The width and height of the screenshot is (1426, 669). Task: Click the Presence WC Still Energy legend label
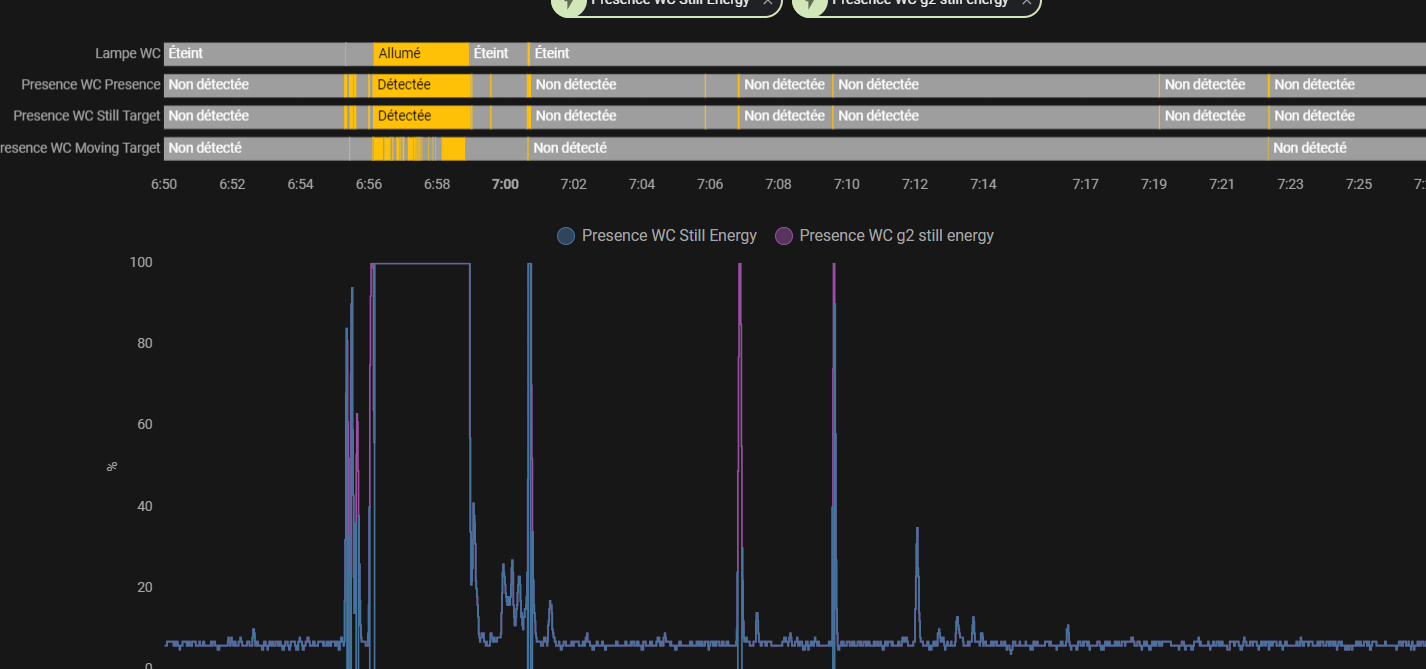(x=669, y=236)
